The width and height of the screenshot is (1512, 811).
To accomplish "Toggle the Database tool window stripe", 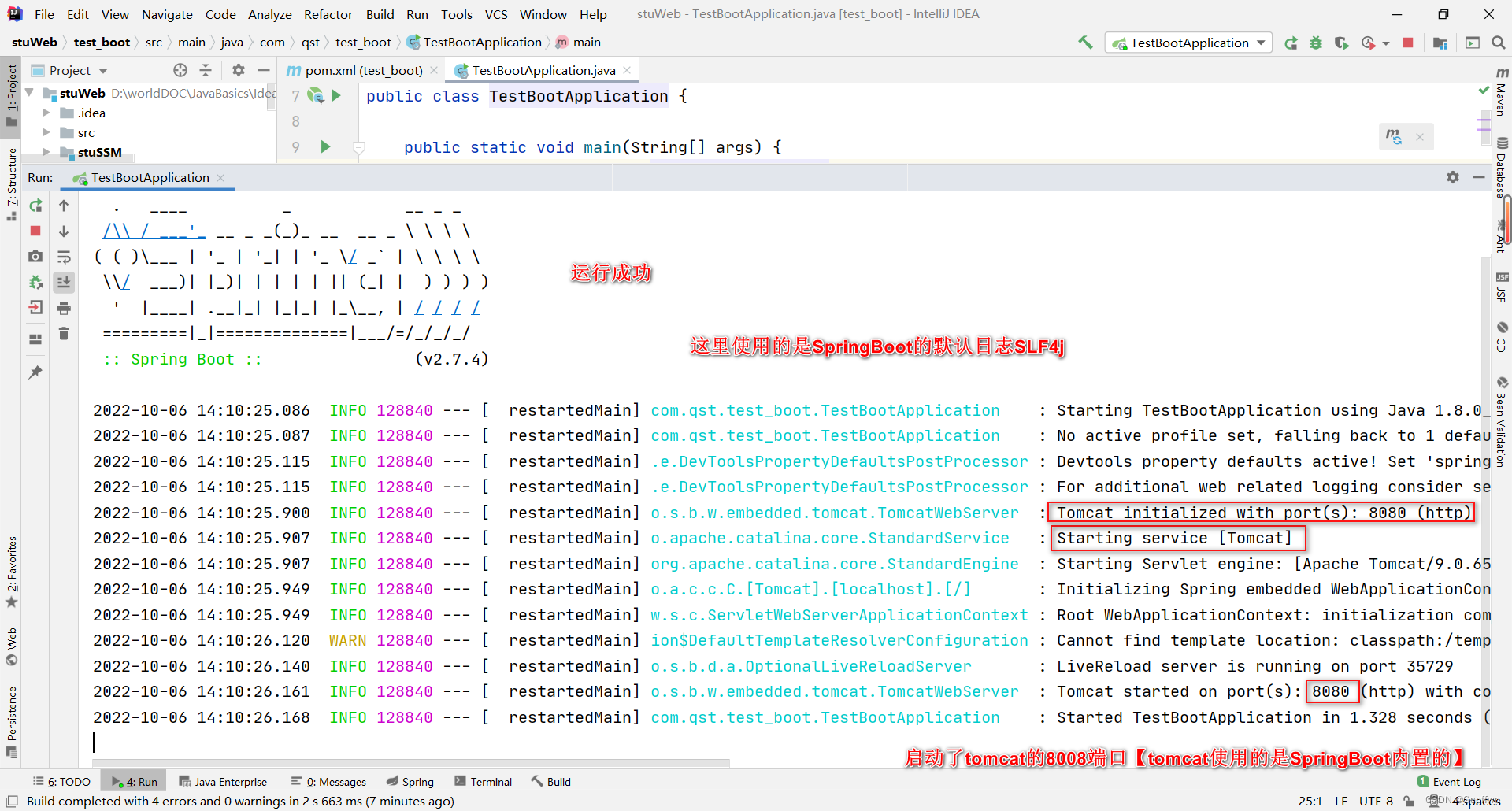I will [x=1502, y=167].
